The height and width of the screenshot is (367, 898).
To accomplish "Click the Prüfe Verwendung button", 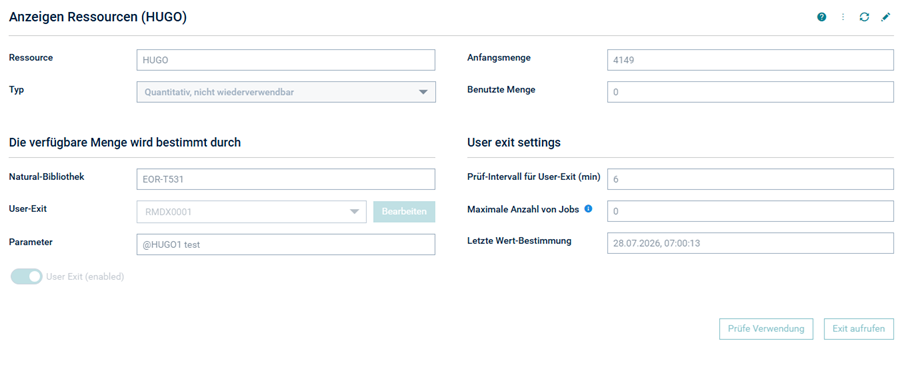I will coord(766,329).
